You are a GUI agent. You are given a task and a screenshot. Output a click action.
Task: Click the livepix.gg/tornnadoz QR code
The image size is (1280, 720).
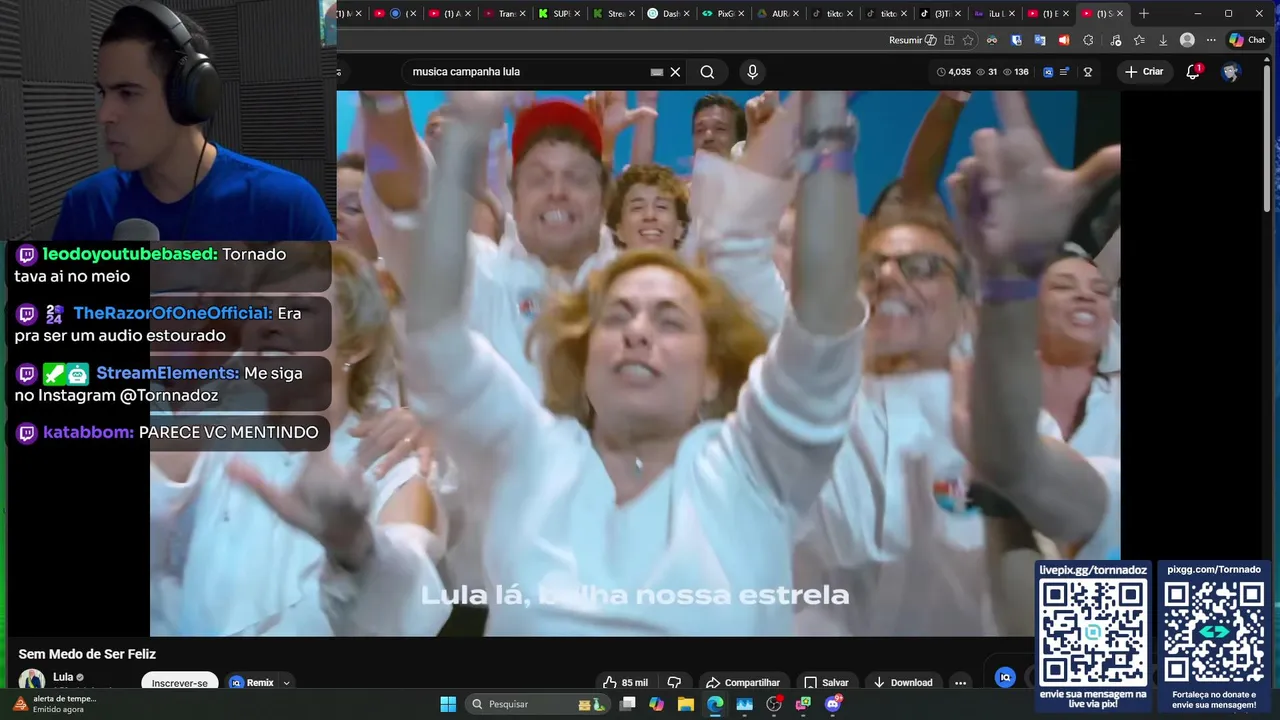[1093, 631]
